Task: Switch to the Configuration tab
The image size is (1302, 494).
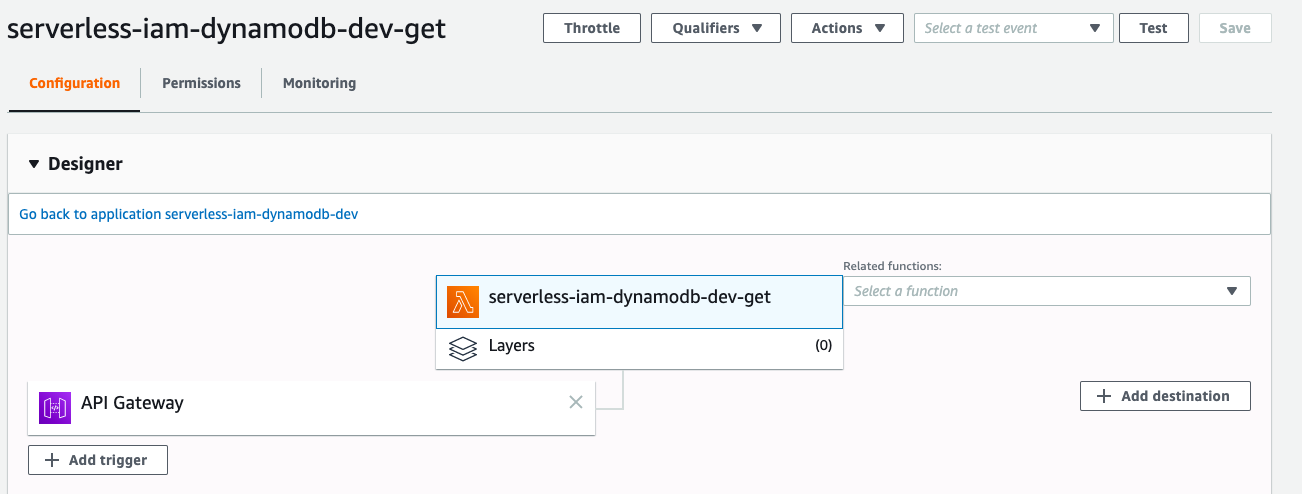Action: coord(75,83)
